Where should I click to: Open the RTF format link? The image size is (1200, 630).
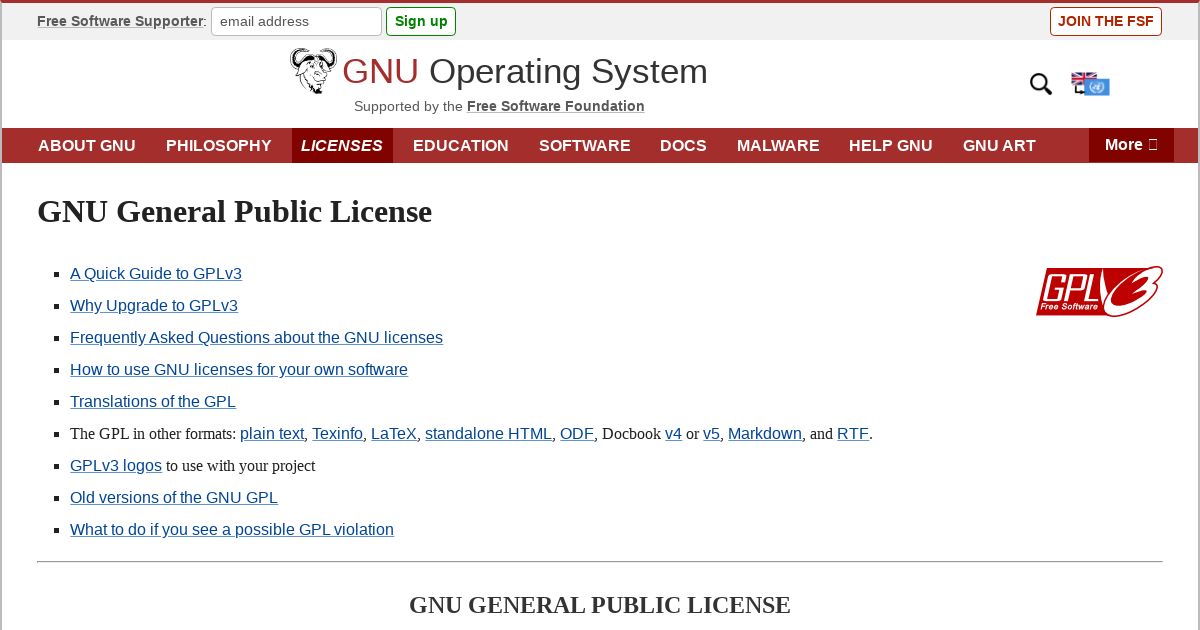[x=853, y=434]
